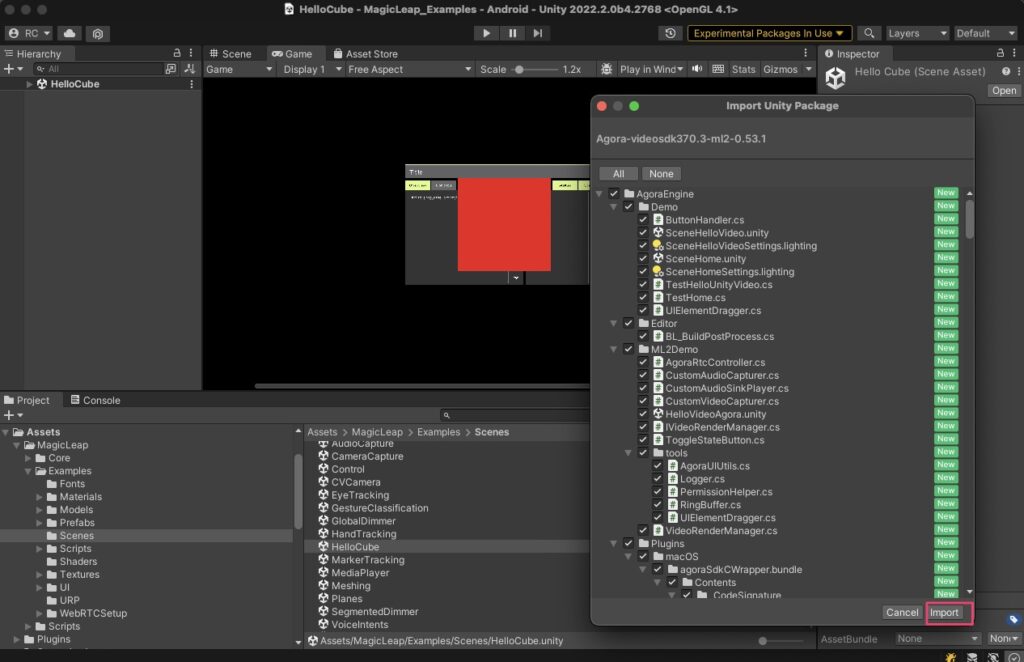Image resolution: width=1024 pixels, height=662 pixels.
Task: Open undo history clock icon
Action: tap(670, 33)
